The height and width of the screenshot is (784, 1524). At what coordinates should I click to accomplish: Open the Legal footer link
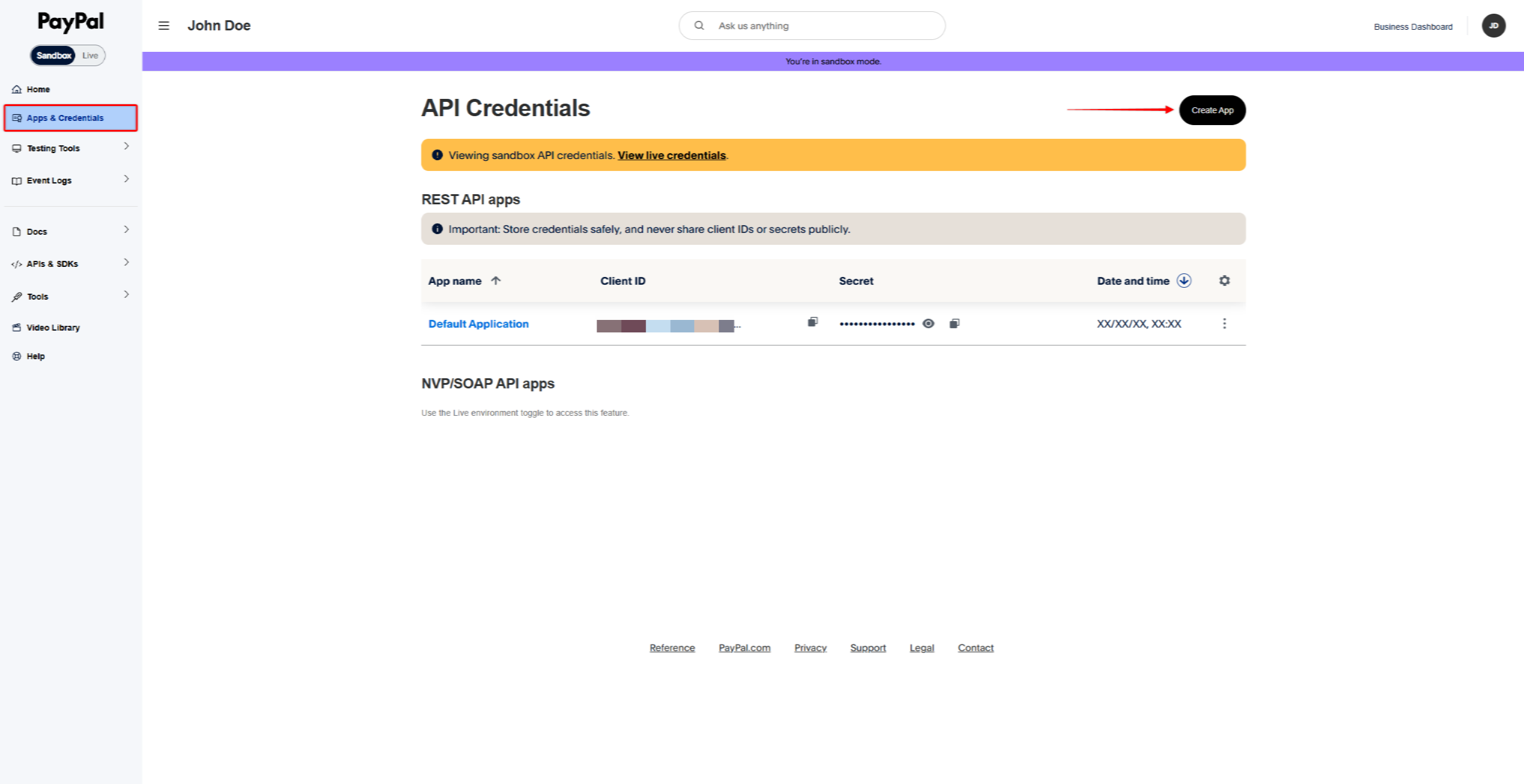click(x=921, y=648)
